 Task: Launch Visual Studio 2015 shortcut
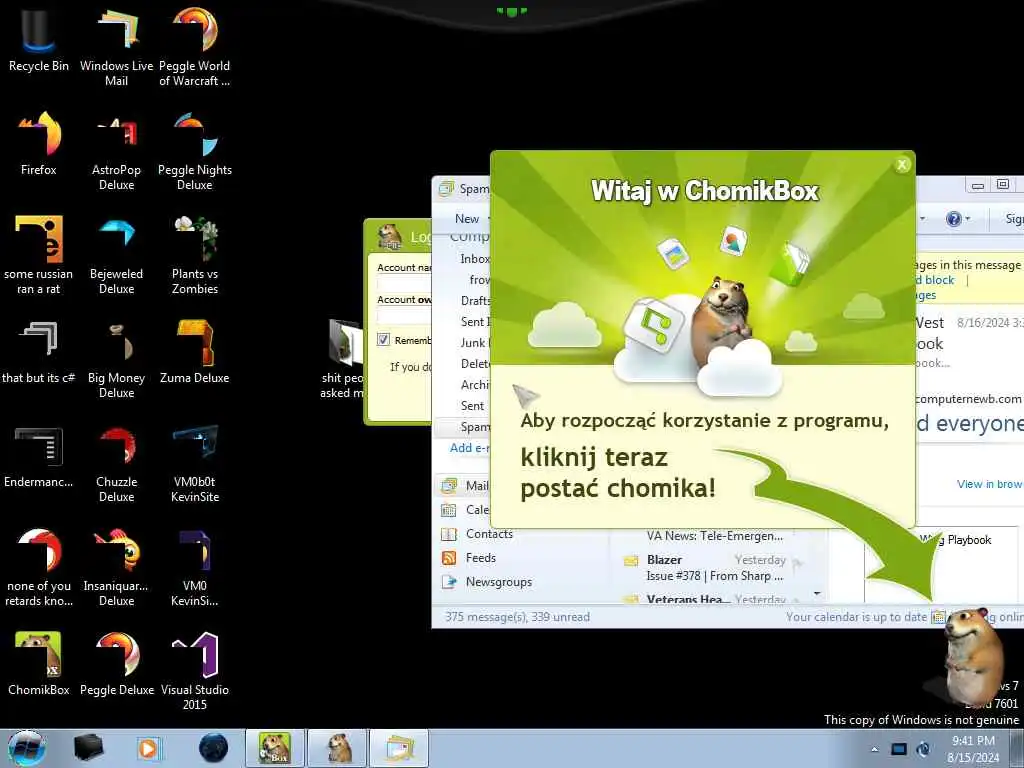click(195, 670)
